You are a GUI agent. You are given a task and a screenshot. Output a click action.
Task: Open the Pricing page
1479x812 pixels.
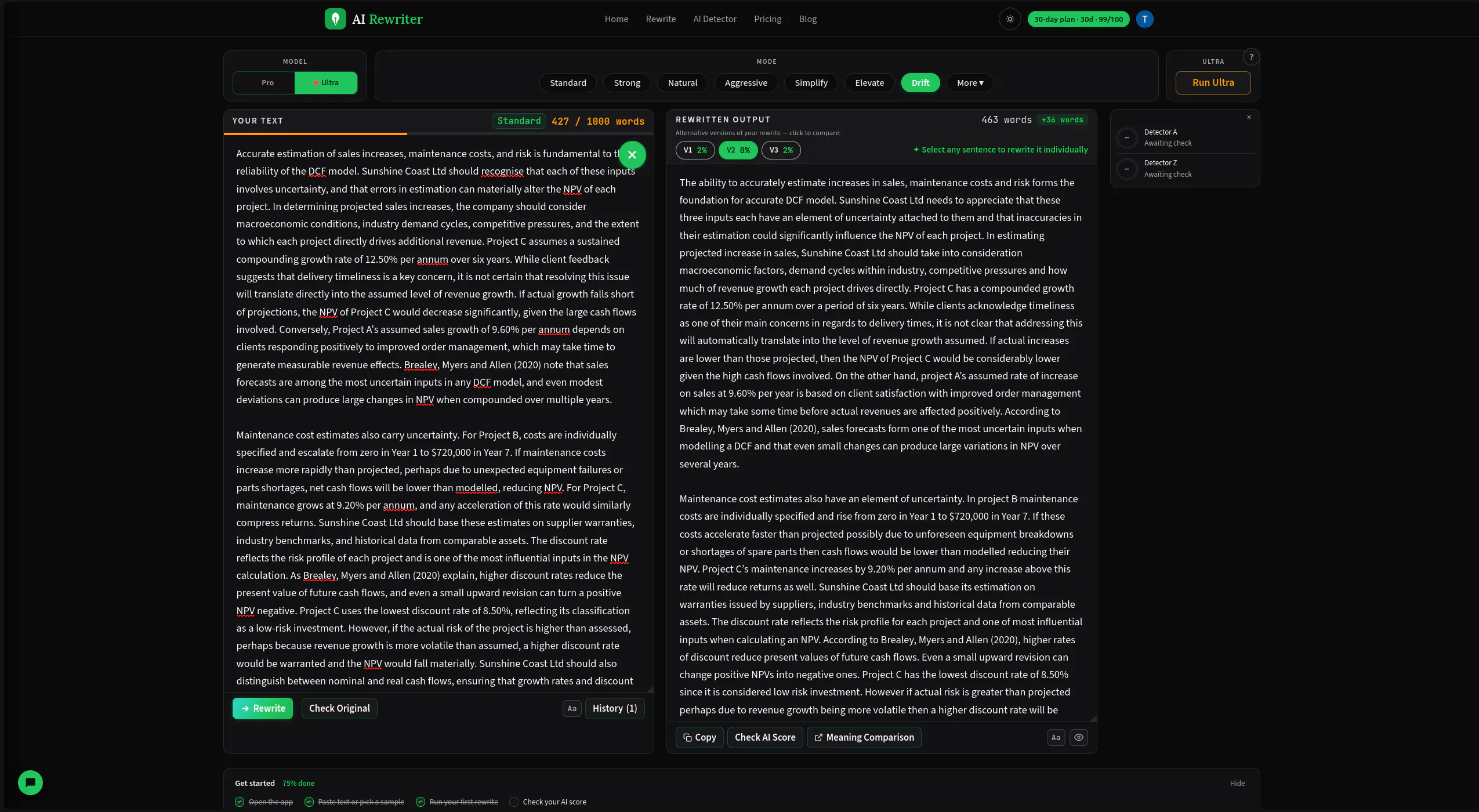[x=767, y=19]
